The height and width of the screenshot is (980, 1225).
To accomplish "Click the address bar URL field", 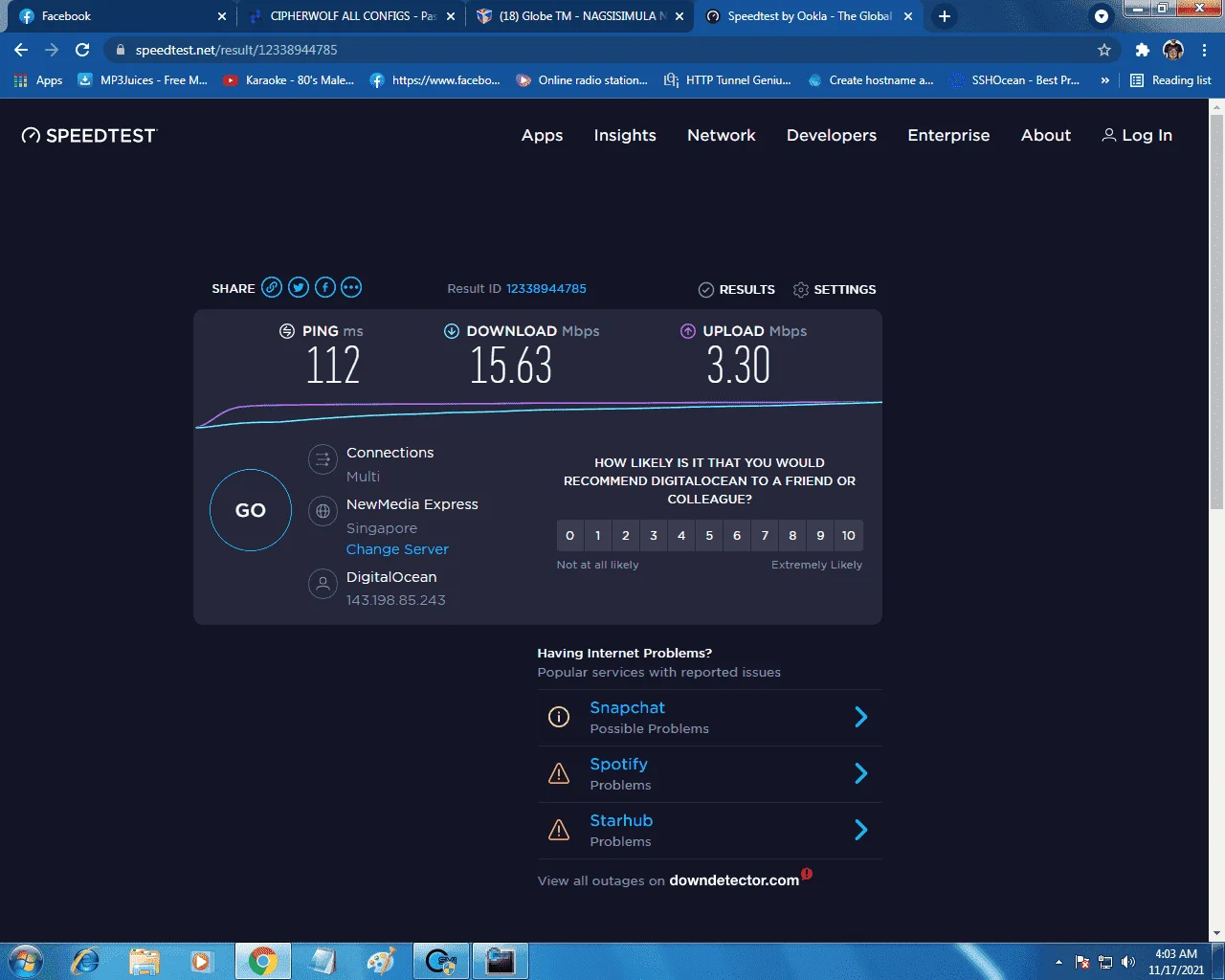I will 612,50.
